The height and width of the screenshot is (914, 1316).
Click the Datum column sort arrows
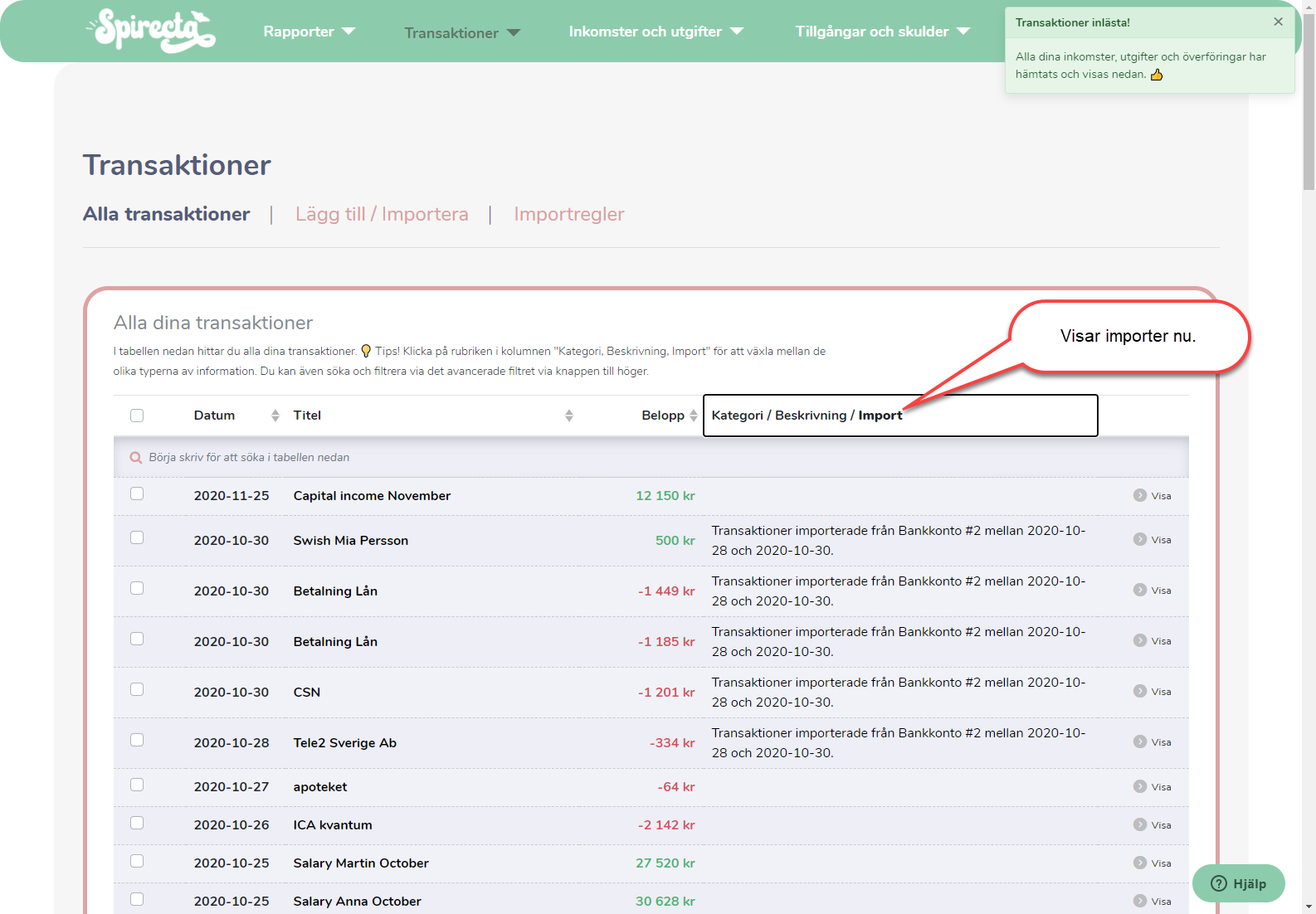(x=275, y=416)
